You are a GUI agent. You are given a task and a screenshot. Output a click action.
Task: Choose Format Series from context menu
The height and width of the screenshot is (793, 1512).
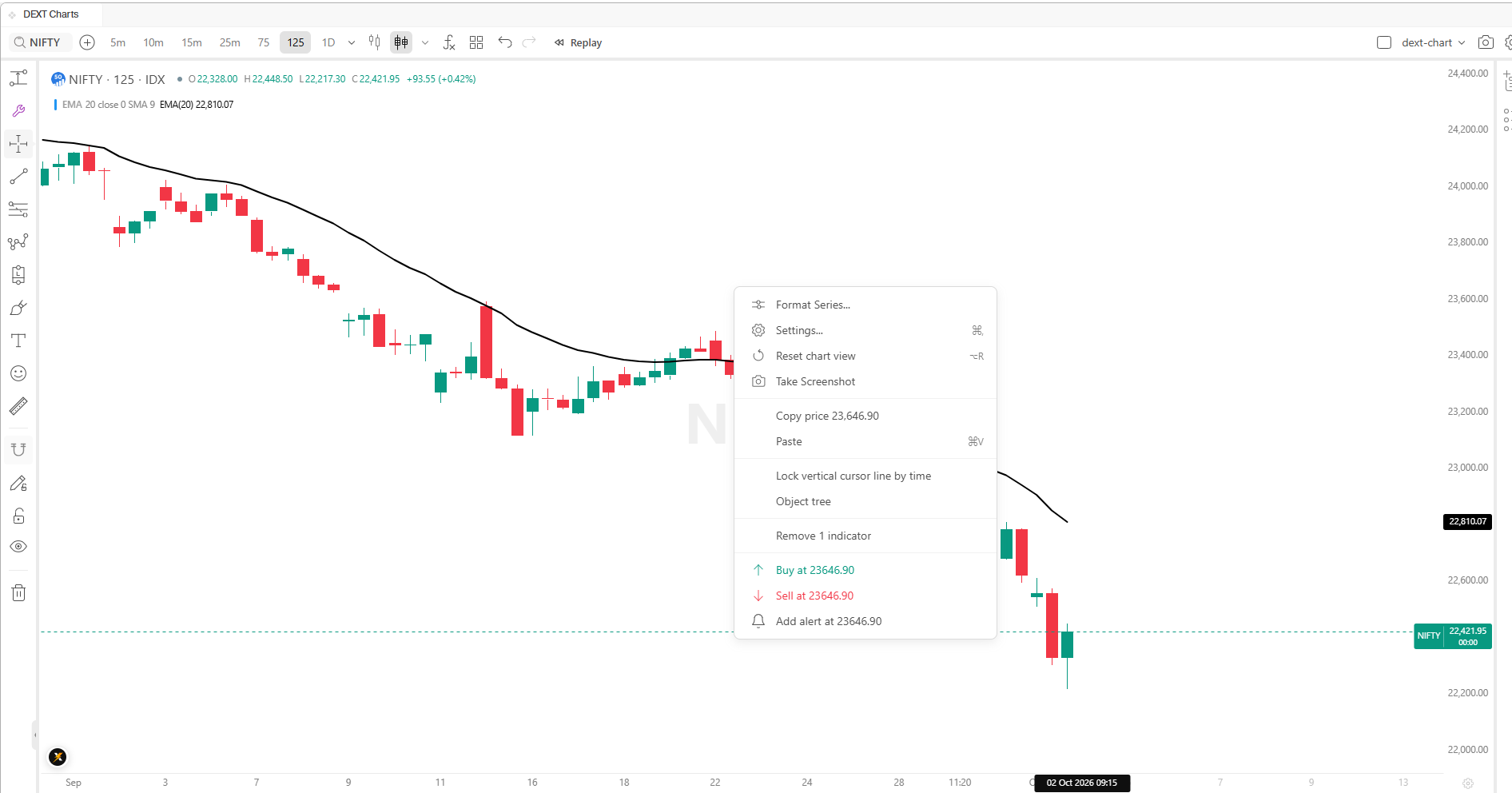click(865, 305)
